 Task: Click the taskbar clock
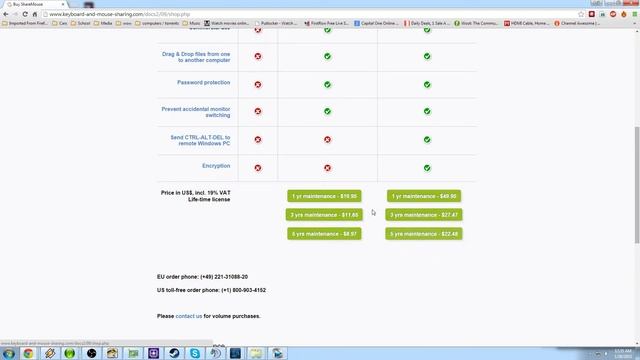tap(623, 353)
